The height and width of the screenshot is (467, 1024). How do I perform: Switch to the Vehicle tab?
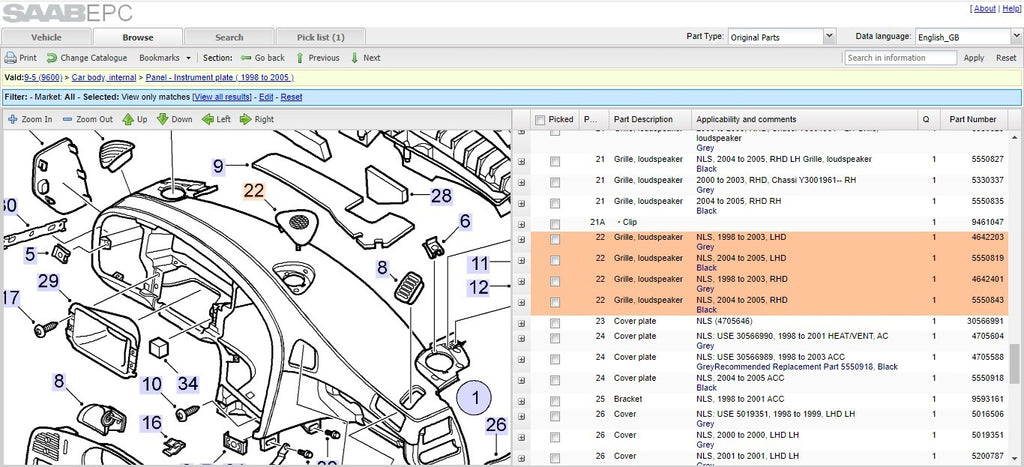(x=46, y=37)
